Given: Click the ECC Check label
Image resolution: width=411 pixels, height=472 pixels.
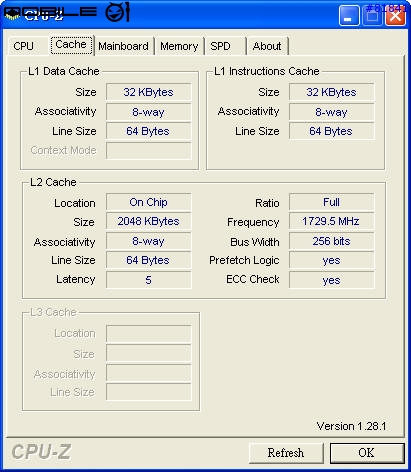Looking at the screenshot, I should point(253,279).
